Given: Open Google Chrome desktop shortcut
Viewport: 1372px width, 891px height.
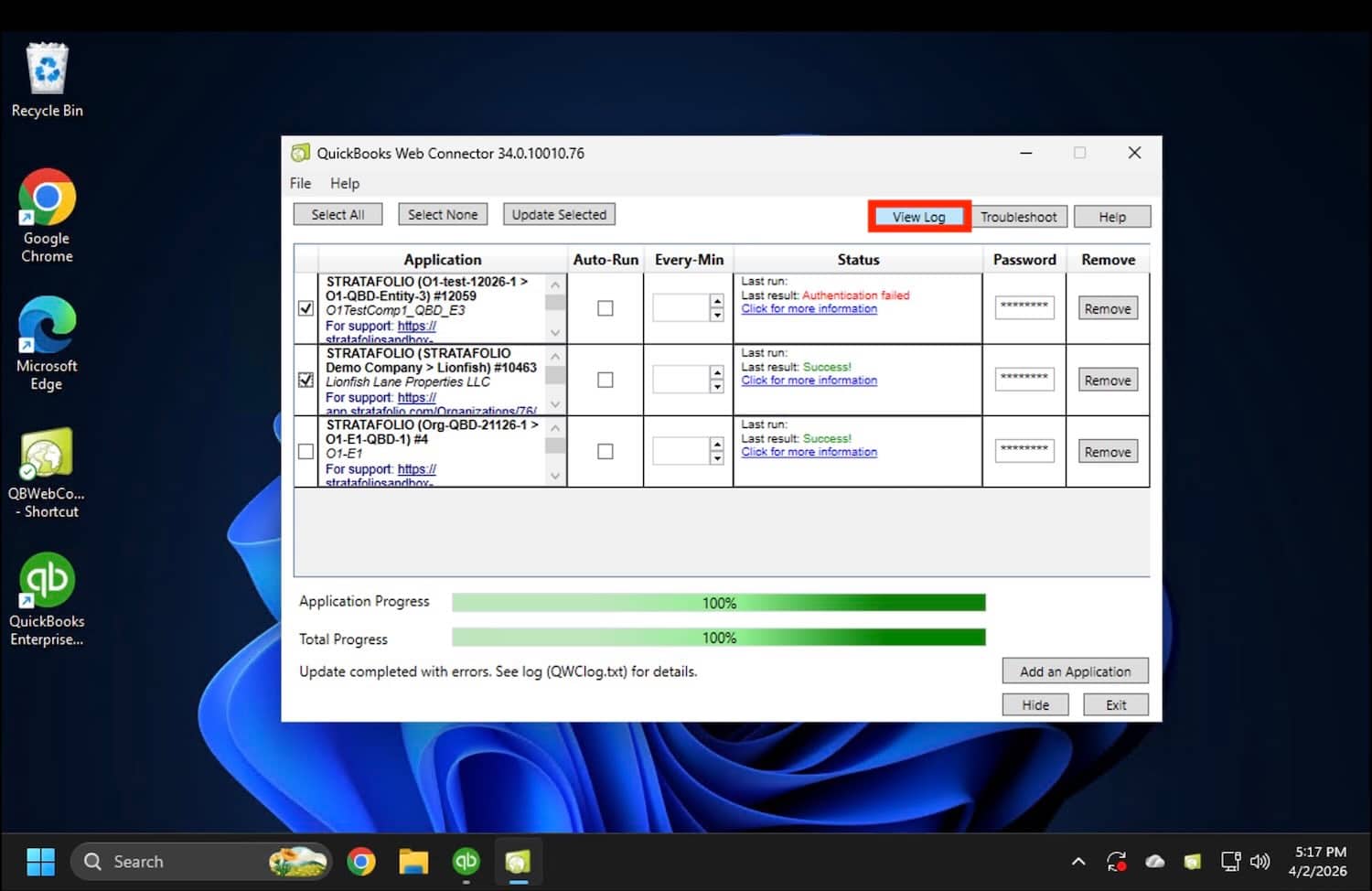Looking at the screenshot, I should point(47,198).
